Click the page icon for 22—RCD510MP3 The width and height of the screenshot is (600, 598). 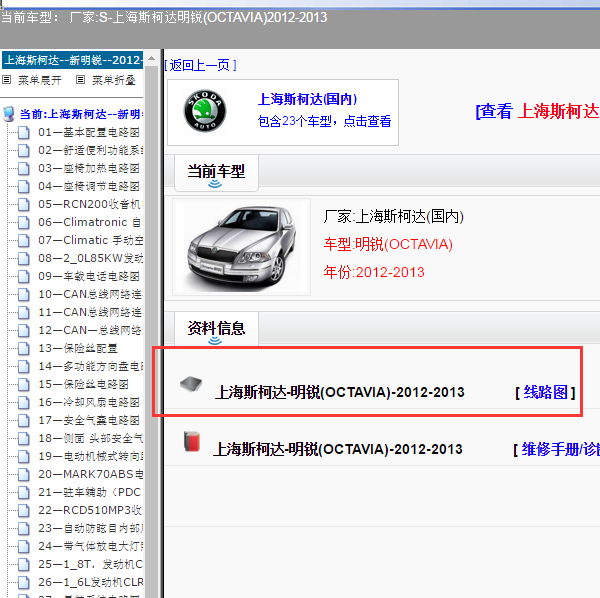24,510
